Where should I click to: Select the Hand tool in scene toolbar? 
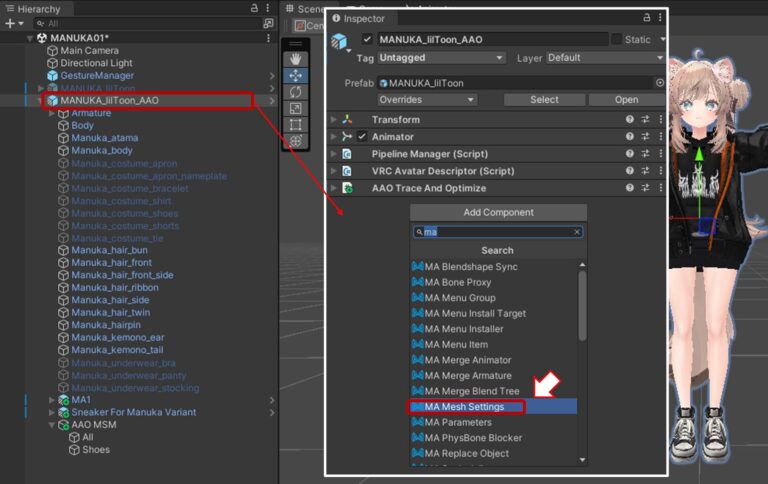(296, 59)
